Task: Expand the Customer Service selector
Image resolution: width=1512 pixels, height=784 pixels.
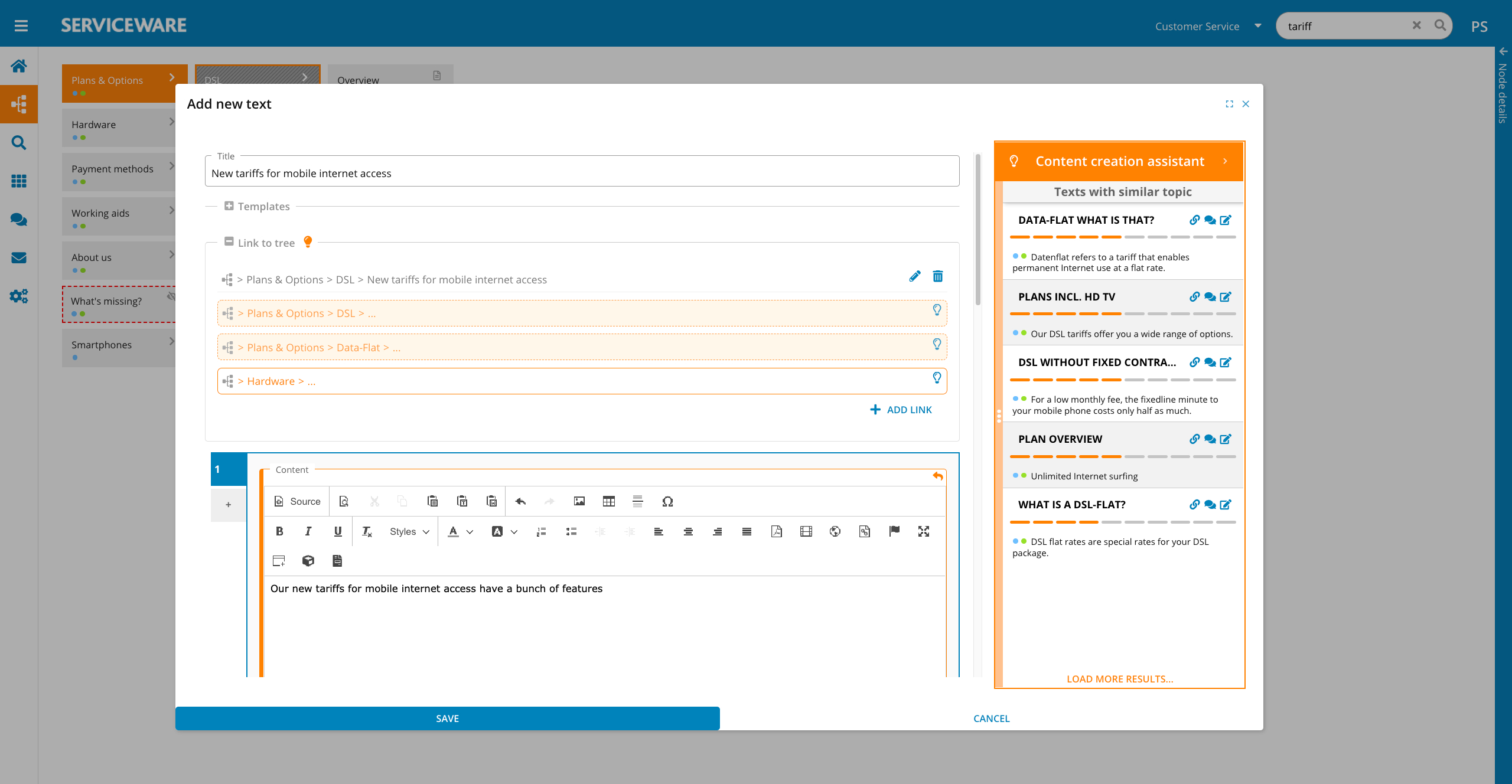Action: (1257, 25)
